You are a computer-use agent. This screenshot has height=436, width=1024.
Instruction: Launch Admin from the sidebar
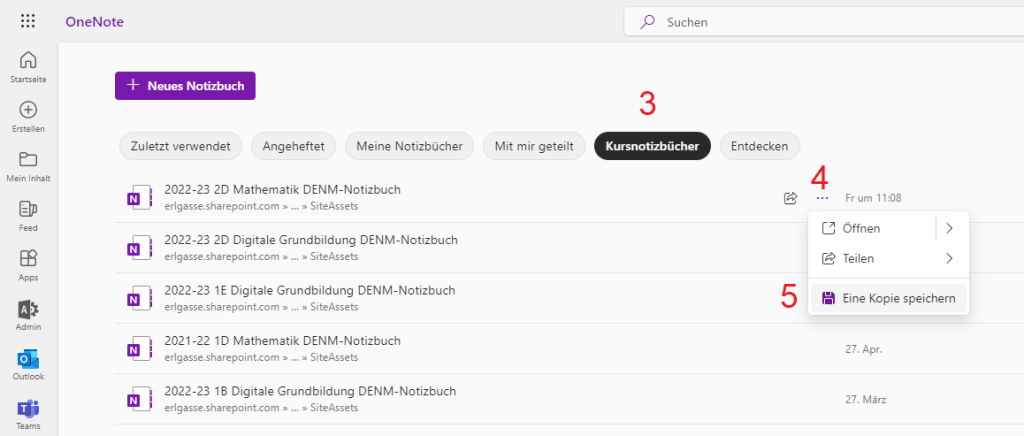pyautogui.click(x=28, y=309)
